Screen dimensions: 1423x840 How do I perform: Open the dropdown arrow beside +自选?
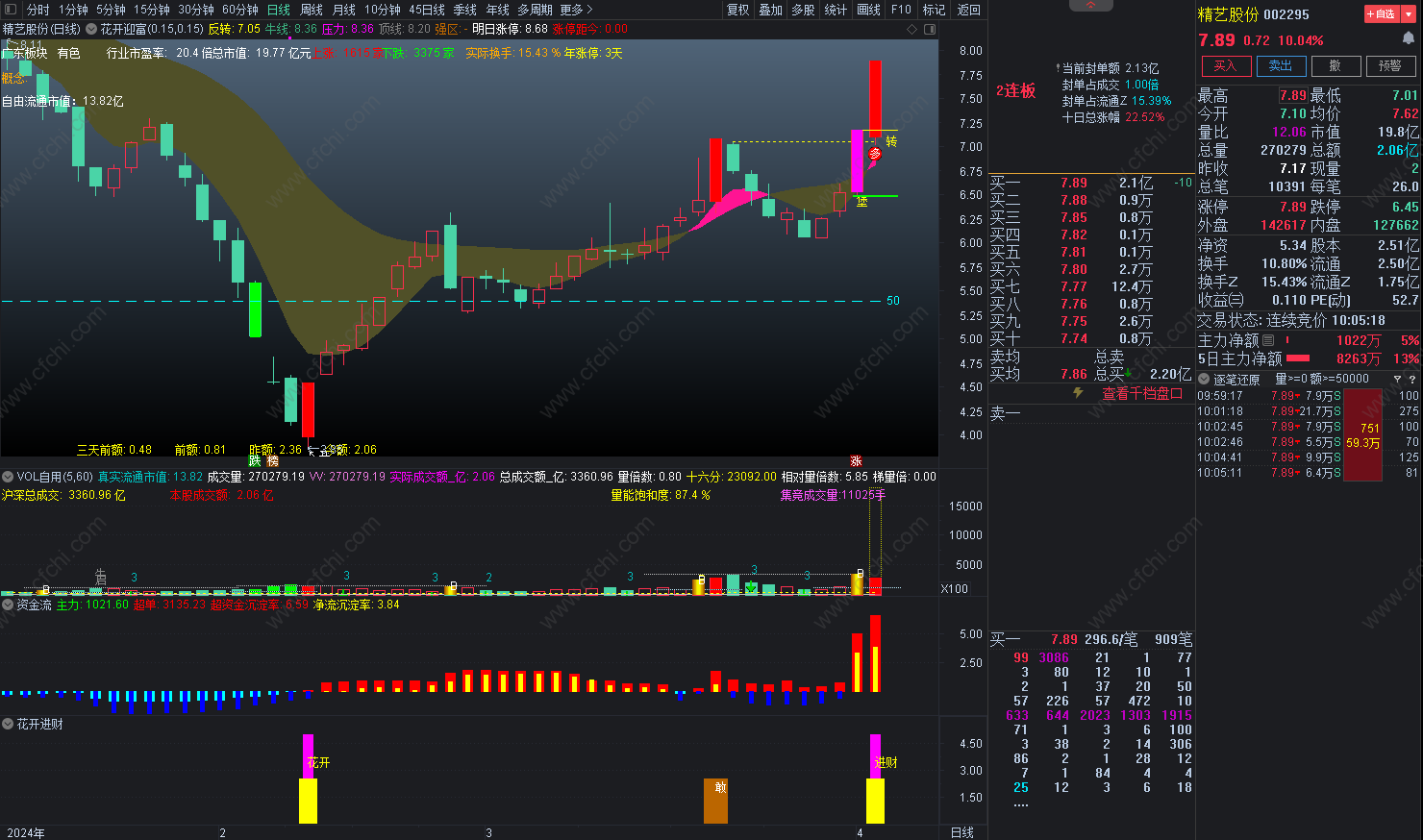1411,13
